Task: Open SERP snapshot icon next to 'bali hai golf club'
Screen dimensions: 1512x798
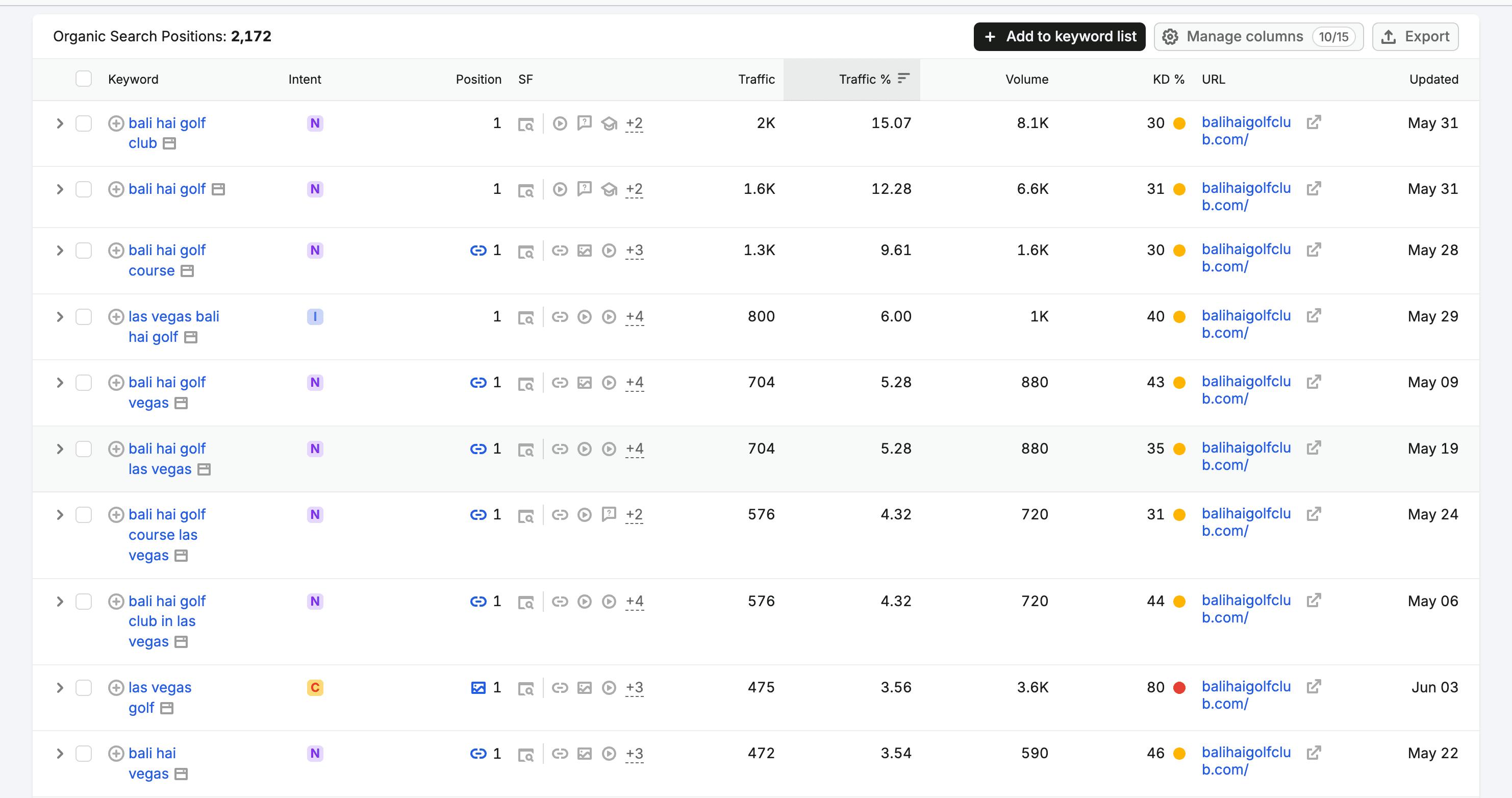Action: [x=170, y=144]
